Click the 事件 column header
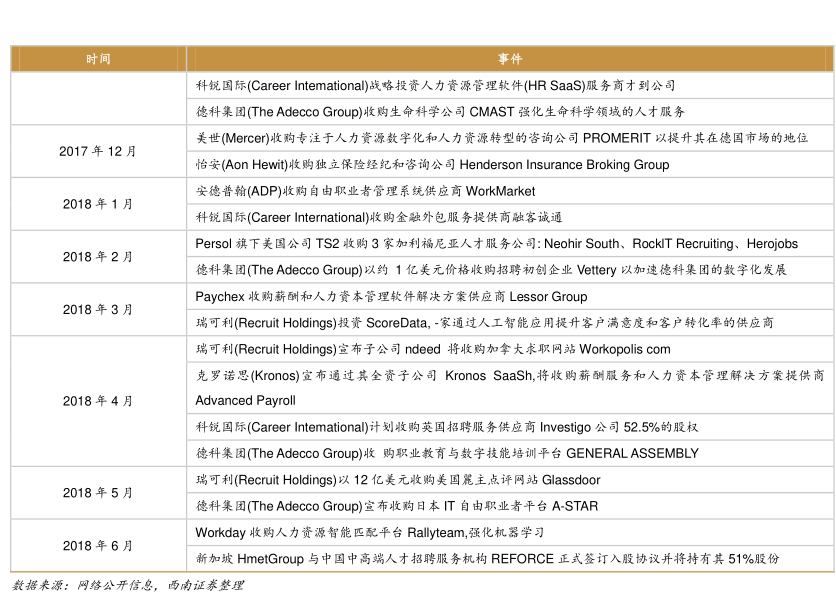836x593 pixels. [510, 59]
